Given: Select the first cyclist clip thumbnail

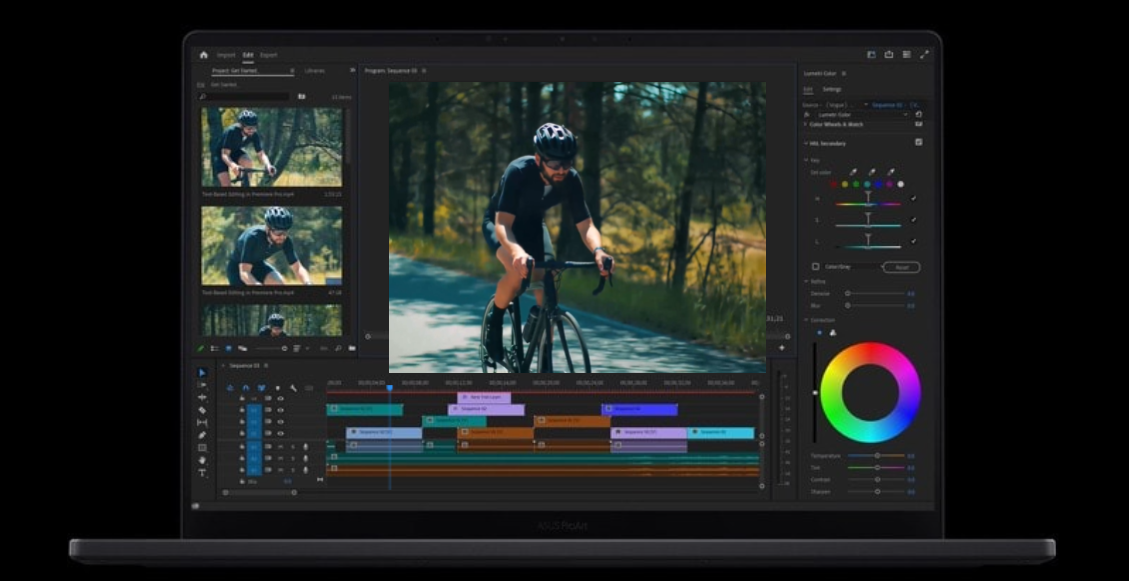Looking at the screenshot, I should [x=271, y=147].
